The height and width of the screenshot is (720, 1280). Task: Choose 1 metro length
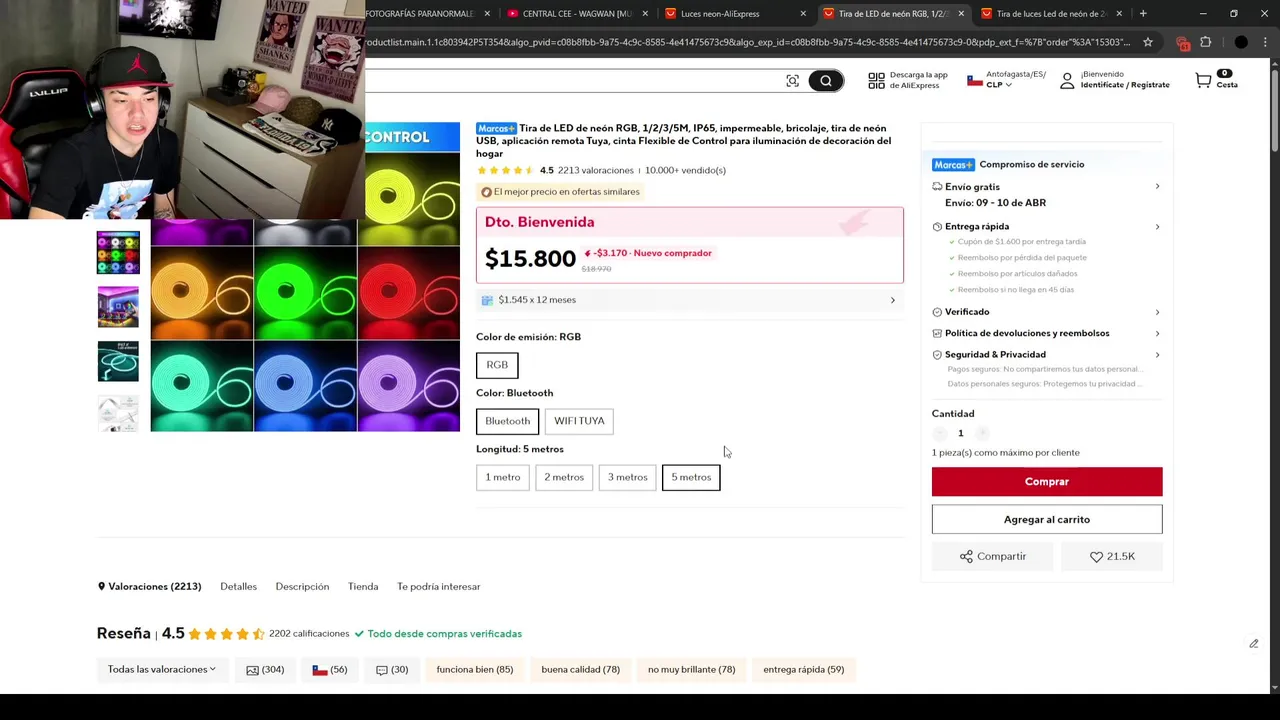503,477
